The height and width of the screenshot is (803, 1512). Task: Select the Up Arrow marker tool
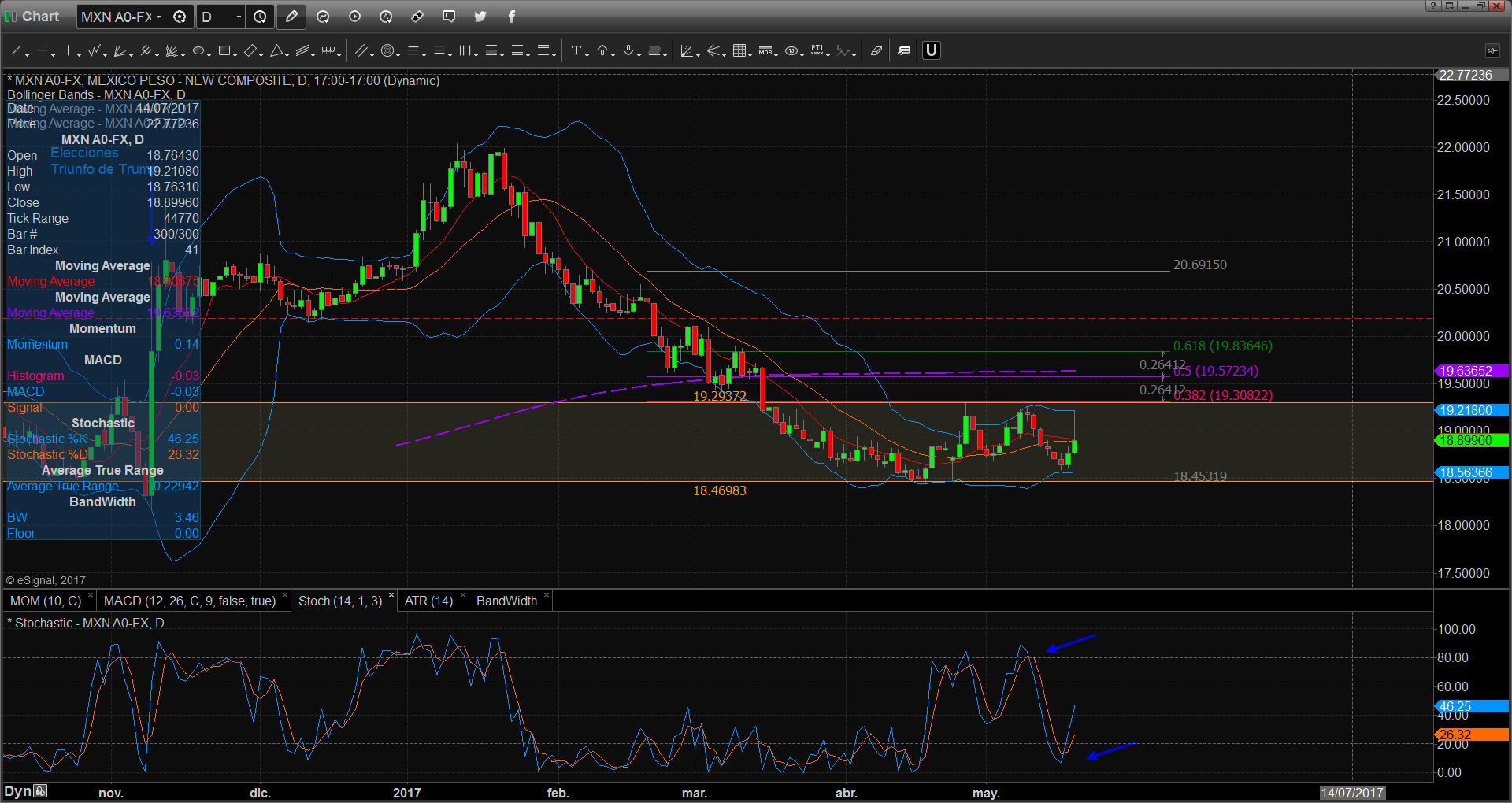click(602, 51)
